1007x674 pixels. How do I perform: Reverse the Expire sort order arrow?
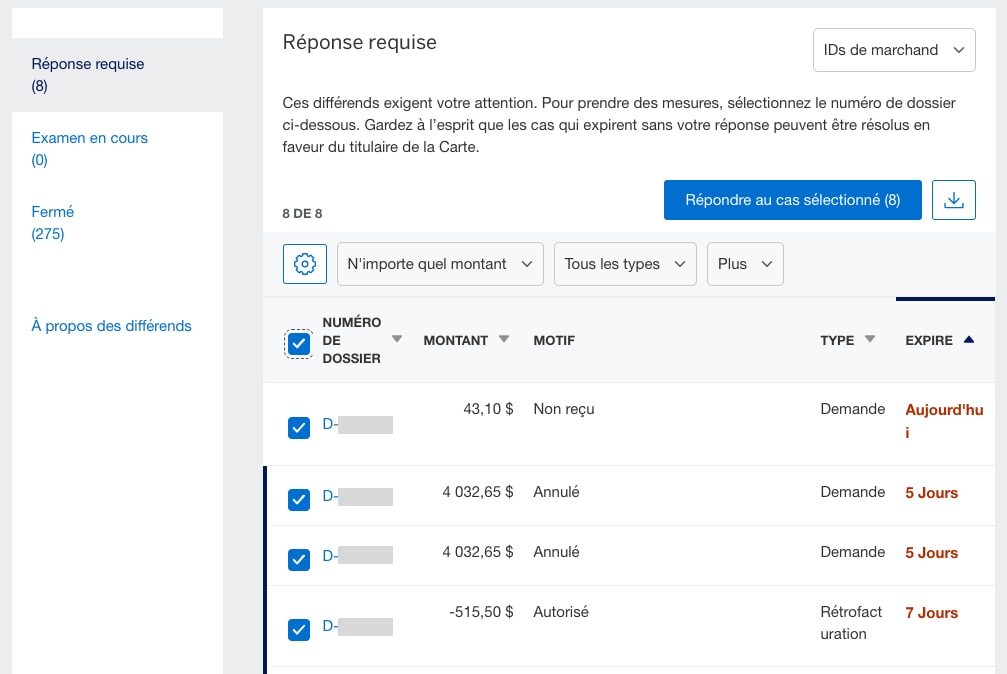(968, 339)
